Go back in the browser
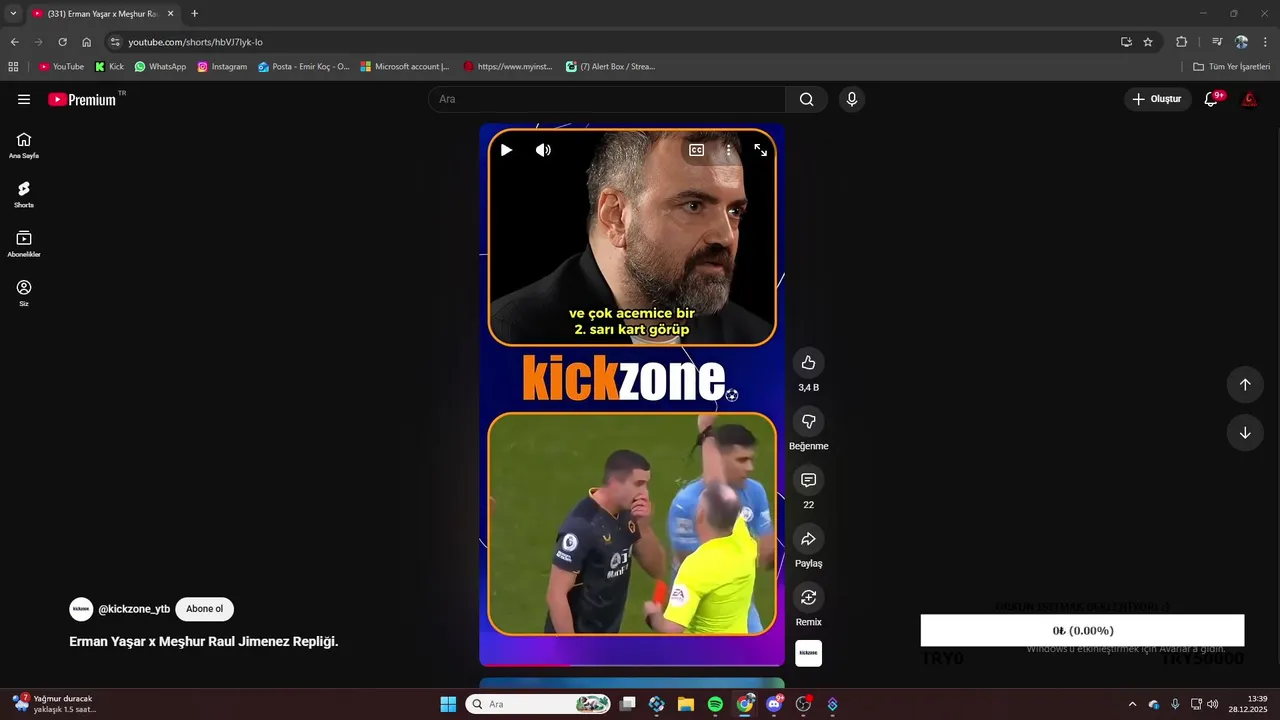This screenshot has width=1280, height=720. [x=14, y=42]
